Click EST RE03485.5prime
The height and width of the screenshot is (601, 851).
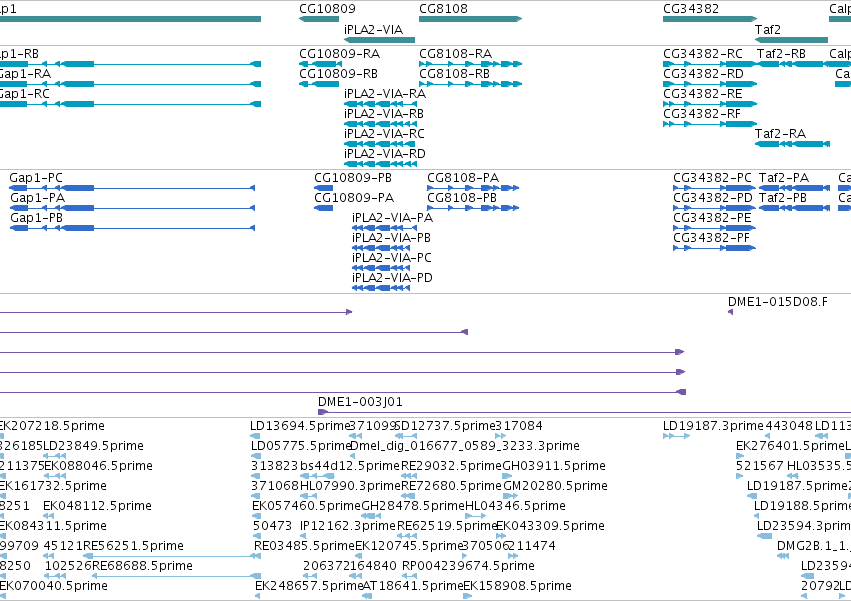[304, 547]
